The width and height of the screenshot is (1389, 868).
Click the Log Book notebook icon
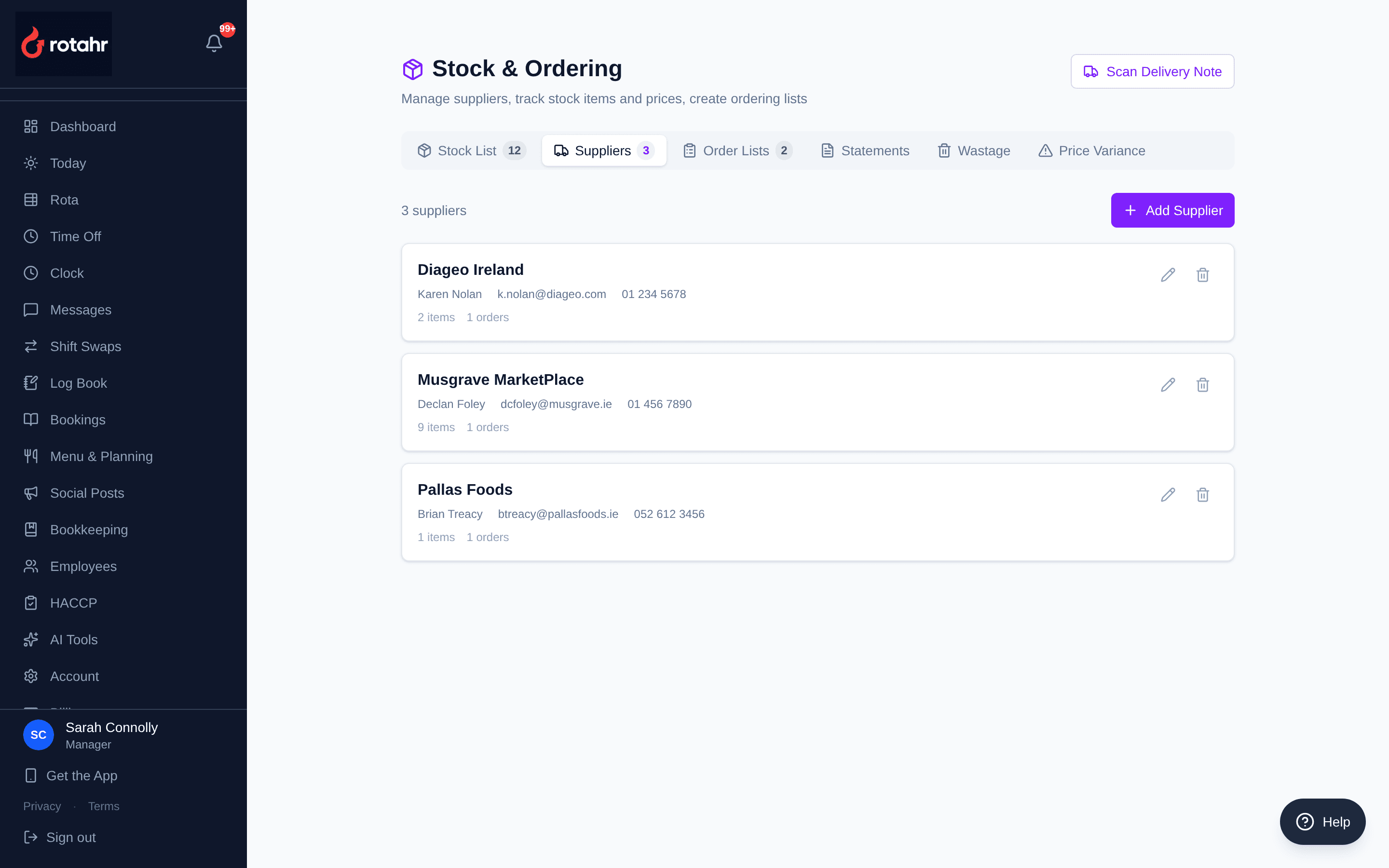[31, 383]
